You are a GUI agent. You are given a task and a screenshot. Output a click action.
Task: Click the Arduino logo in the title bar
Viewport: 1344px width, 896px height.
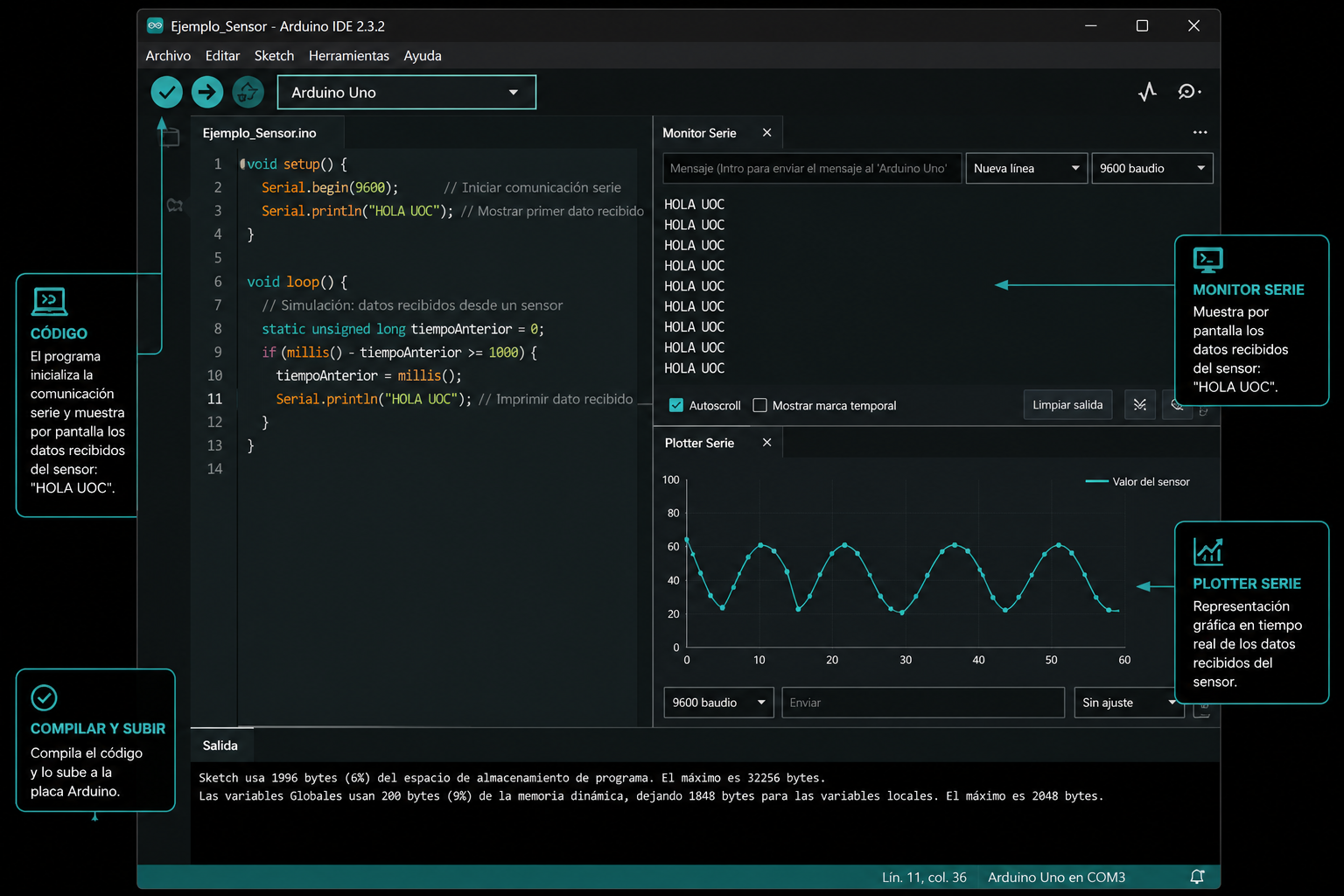pos(155,26)
